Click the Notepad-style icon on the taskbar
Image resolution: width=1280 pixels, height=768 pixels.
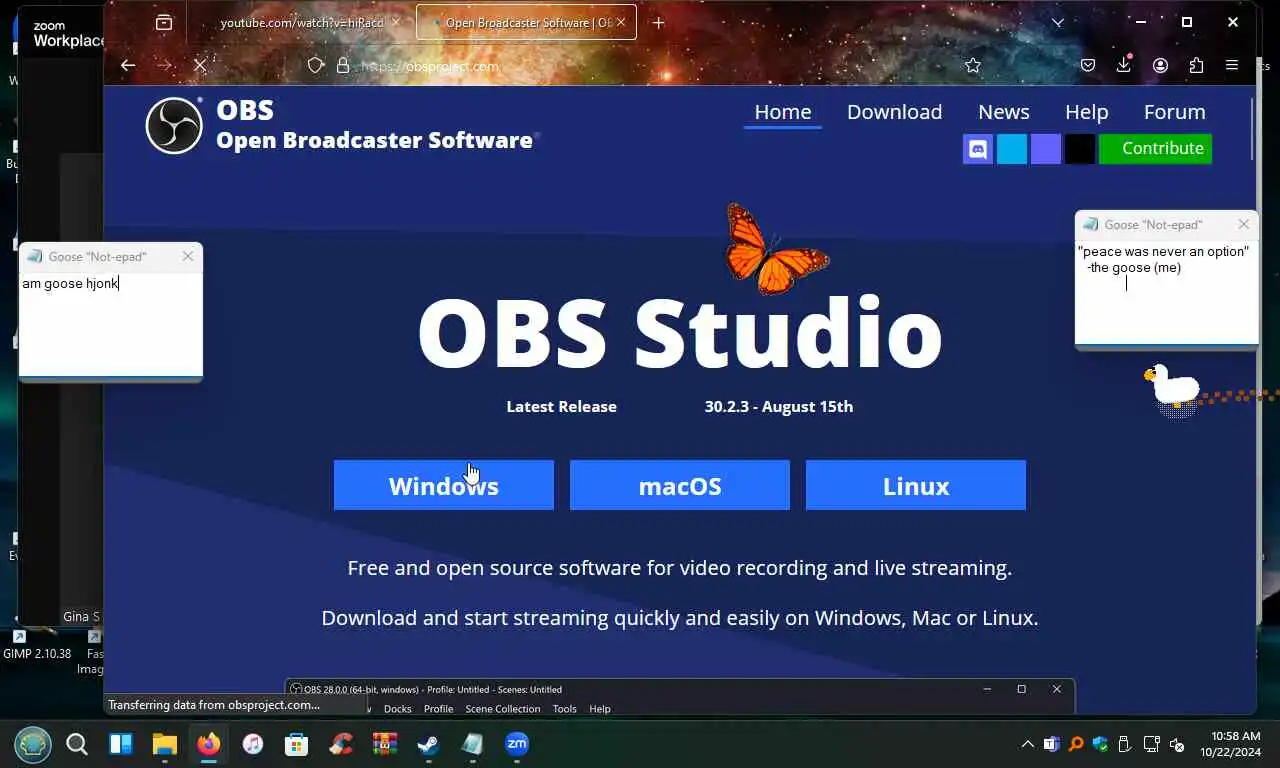(x=472, y=744)
